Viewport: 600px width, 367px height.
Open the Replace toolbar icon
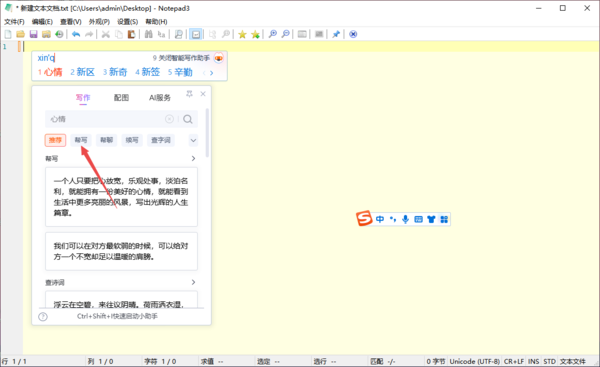point(161,34)
